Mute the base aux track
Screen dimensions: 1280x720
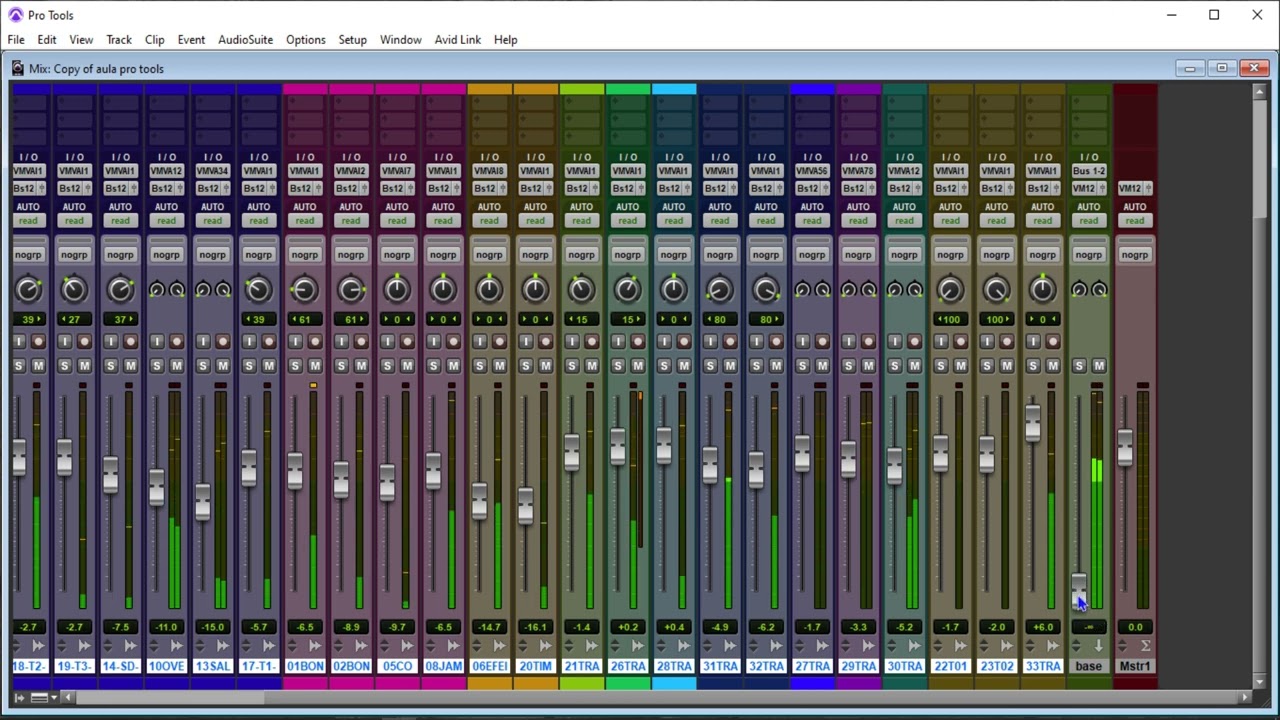coord(1098,366)
